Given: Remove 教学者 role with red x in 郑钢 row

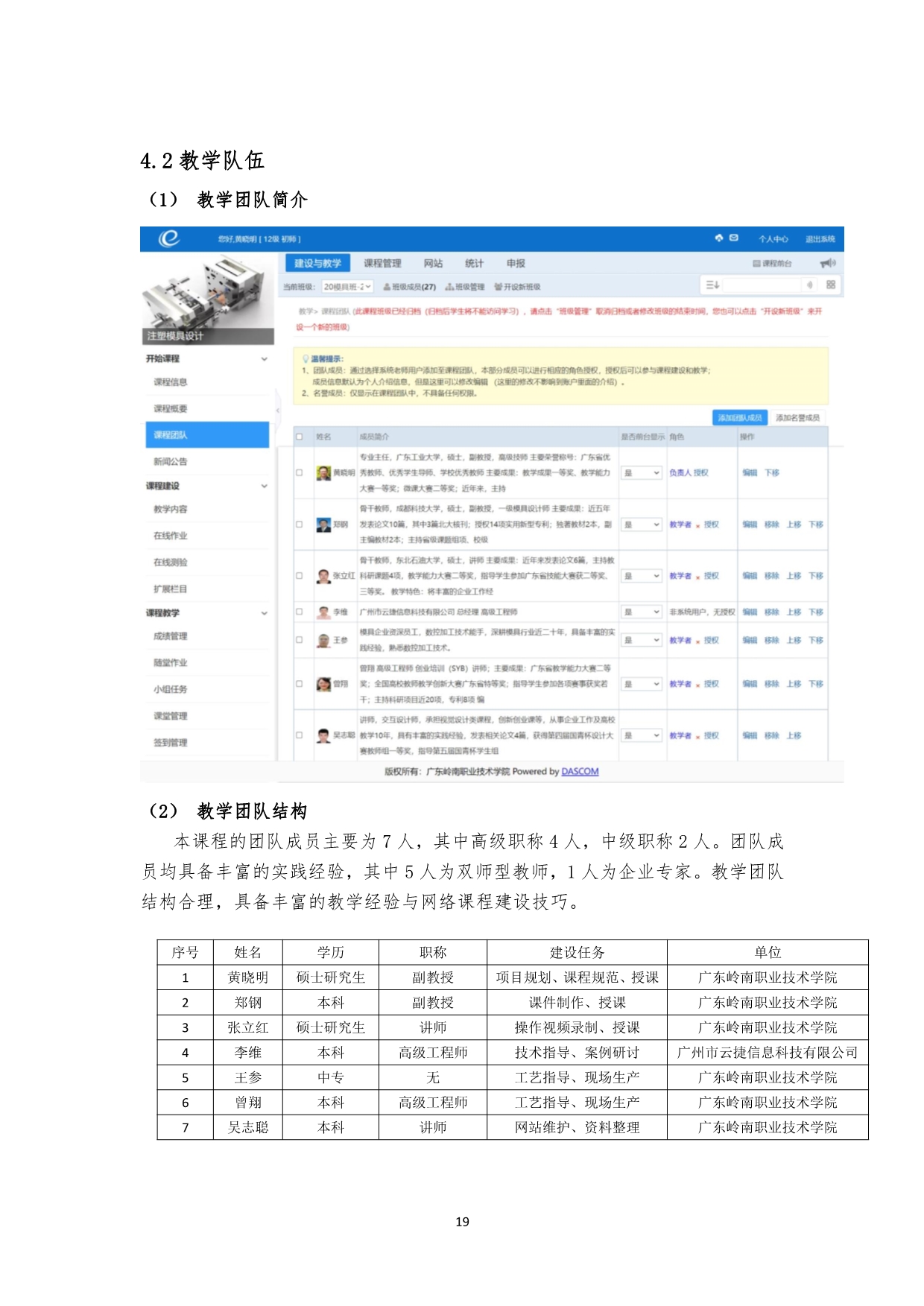Looking at the screenshot, I should point(698,525).
